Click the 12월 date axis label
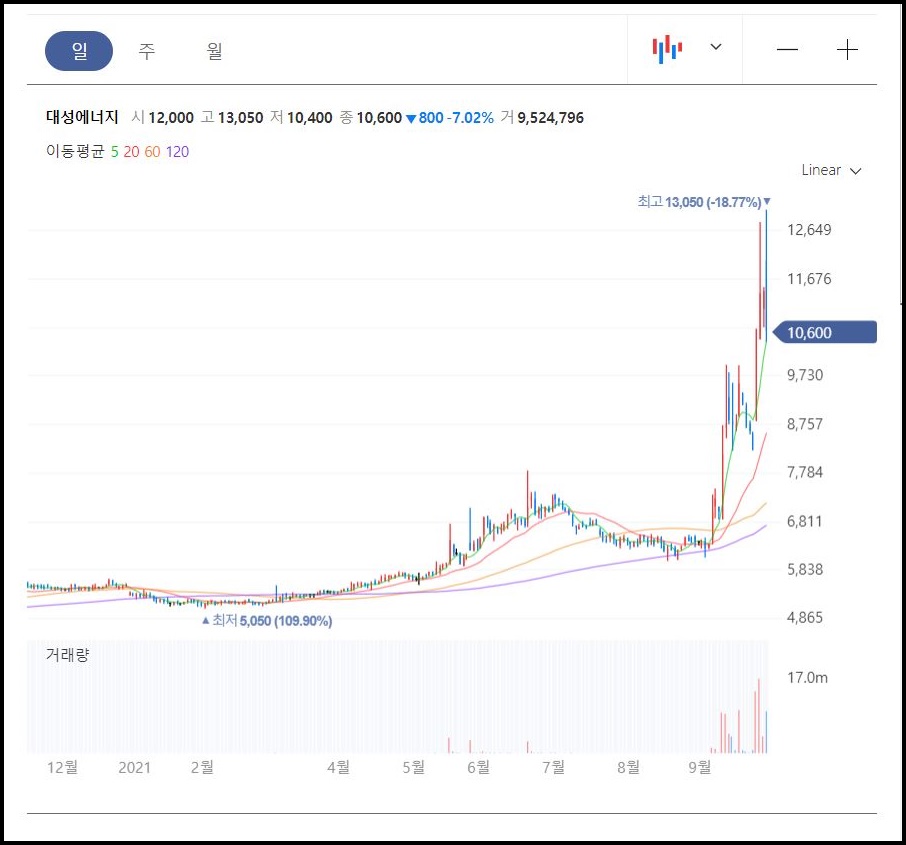The height and width of the screenshot is (845, 906). (x=62, y=767)
